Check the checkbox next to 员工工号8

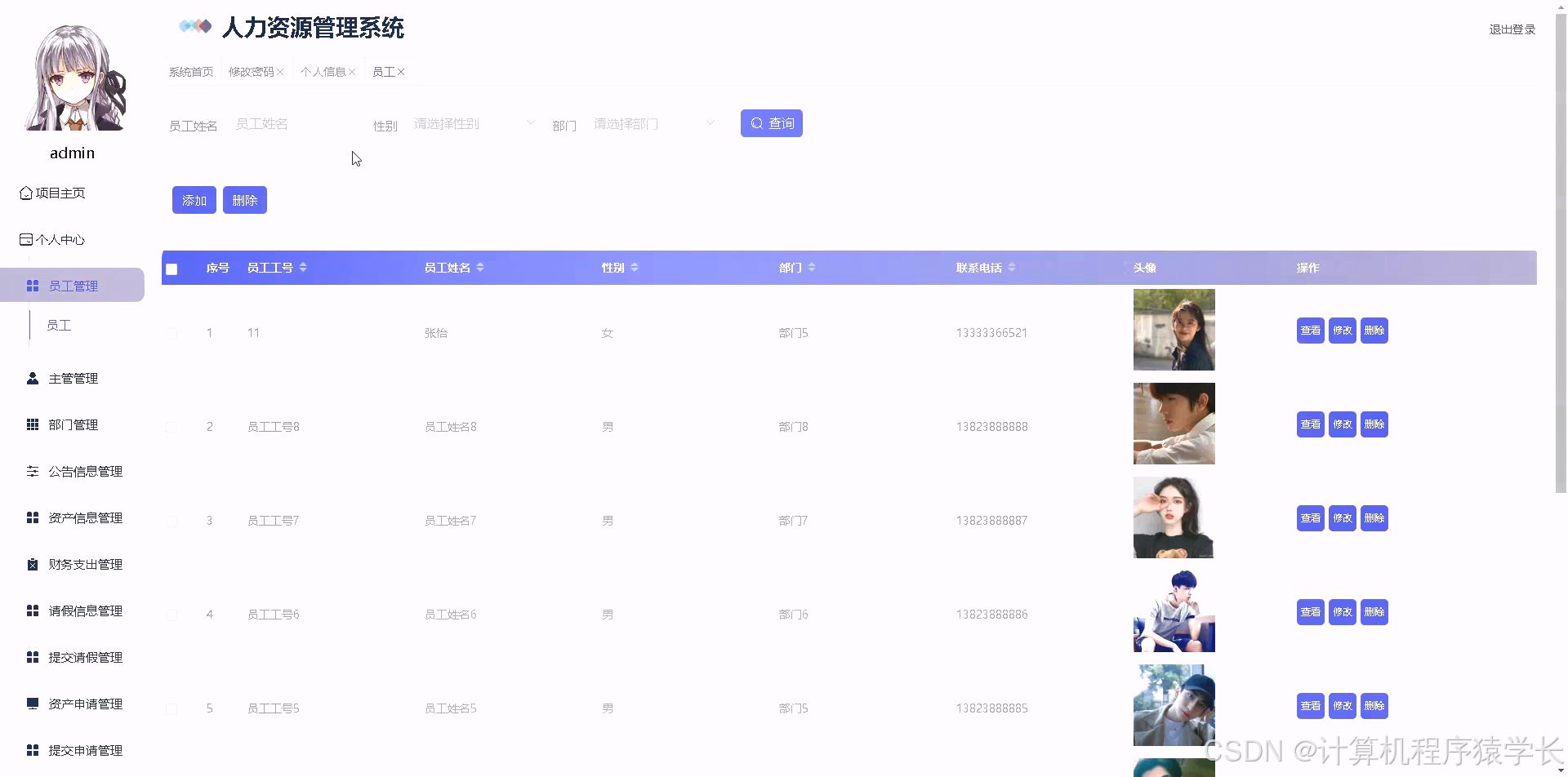pyautogui.click(x=171, y=426)
